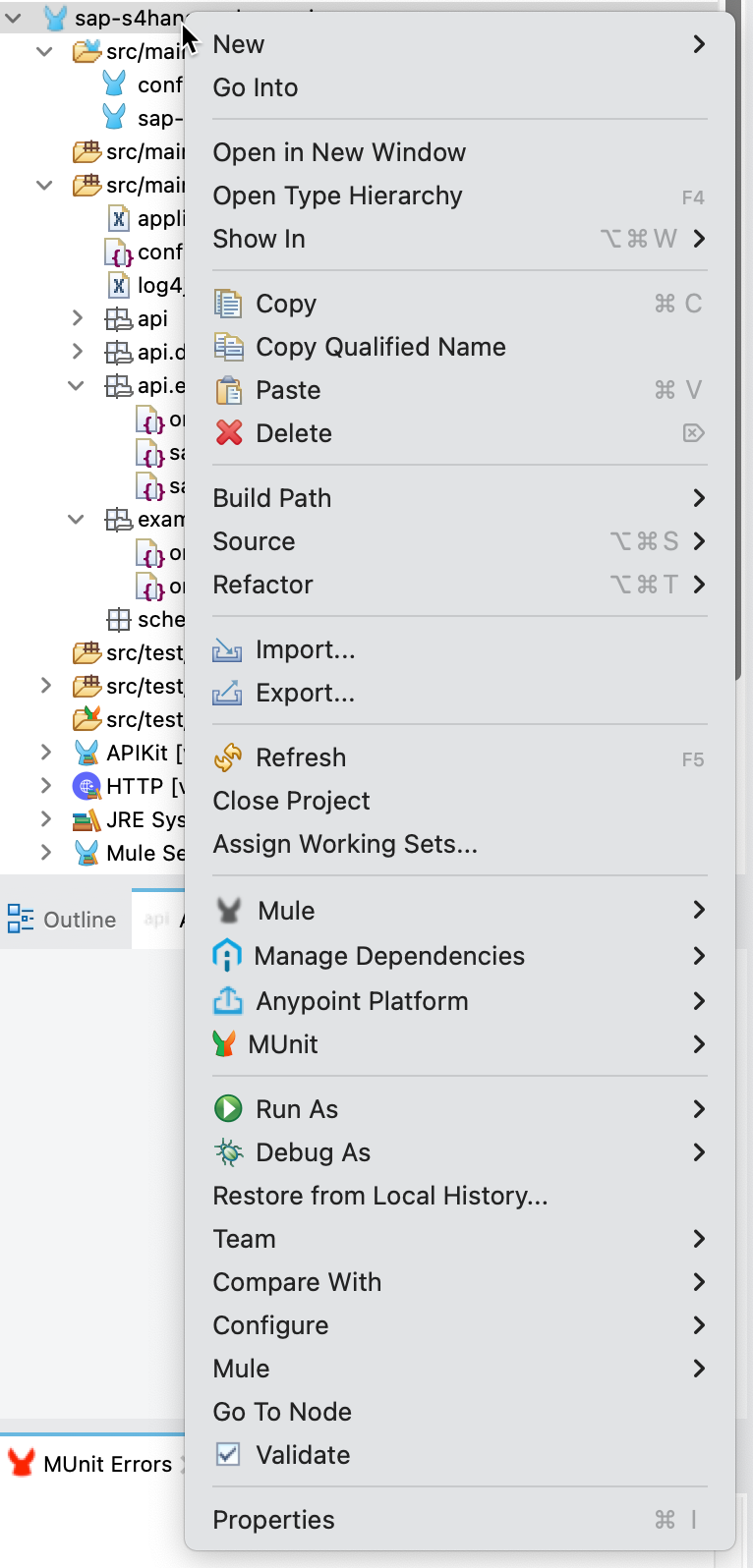The height and width of the screenshot is (1568, 753).
Task: Select Close Project
Action: click(x=460, y=801)
